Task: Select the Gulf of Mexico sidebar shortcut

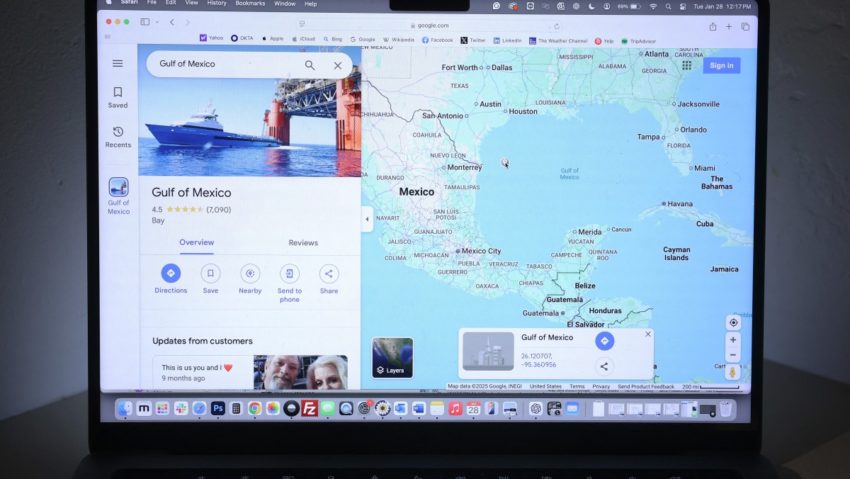Action: [118, 196]
